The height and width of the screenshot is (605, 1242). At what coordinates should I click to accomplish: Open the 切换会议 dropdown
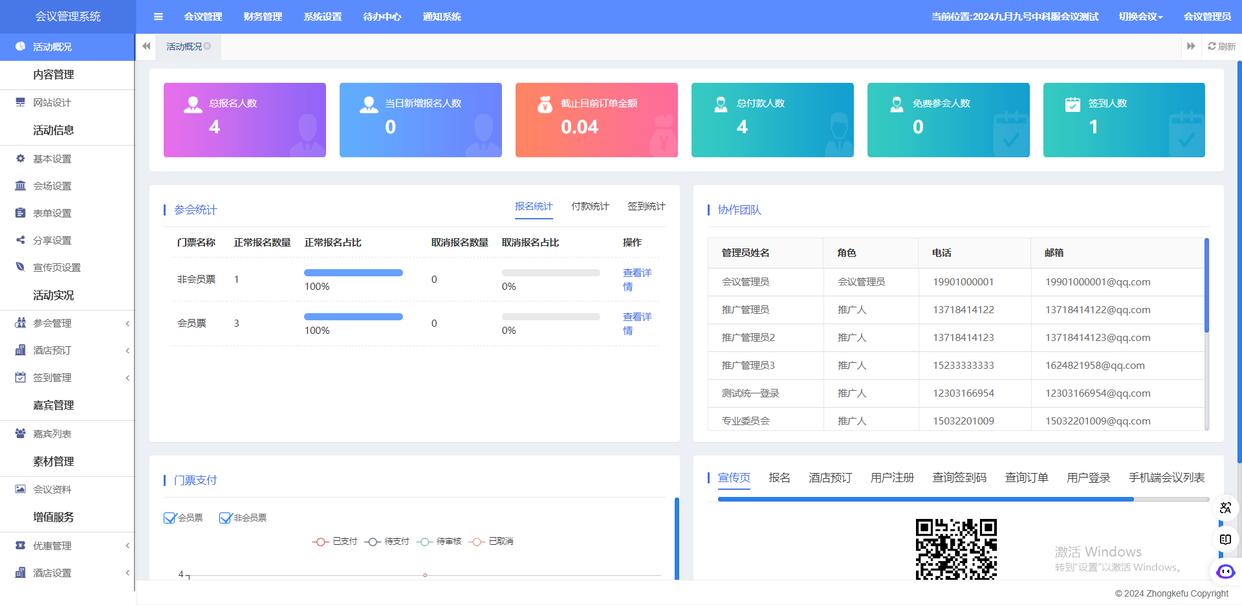pos(1140,16)
